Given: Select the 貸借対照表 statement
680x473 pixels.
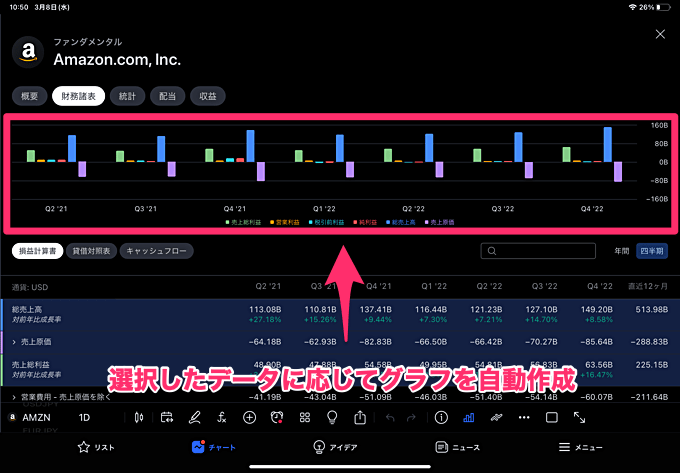Looking at the screenshot, I should [x=91, y=251].
